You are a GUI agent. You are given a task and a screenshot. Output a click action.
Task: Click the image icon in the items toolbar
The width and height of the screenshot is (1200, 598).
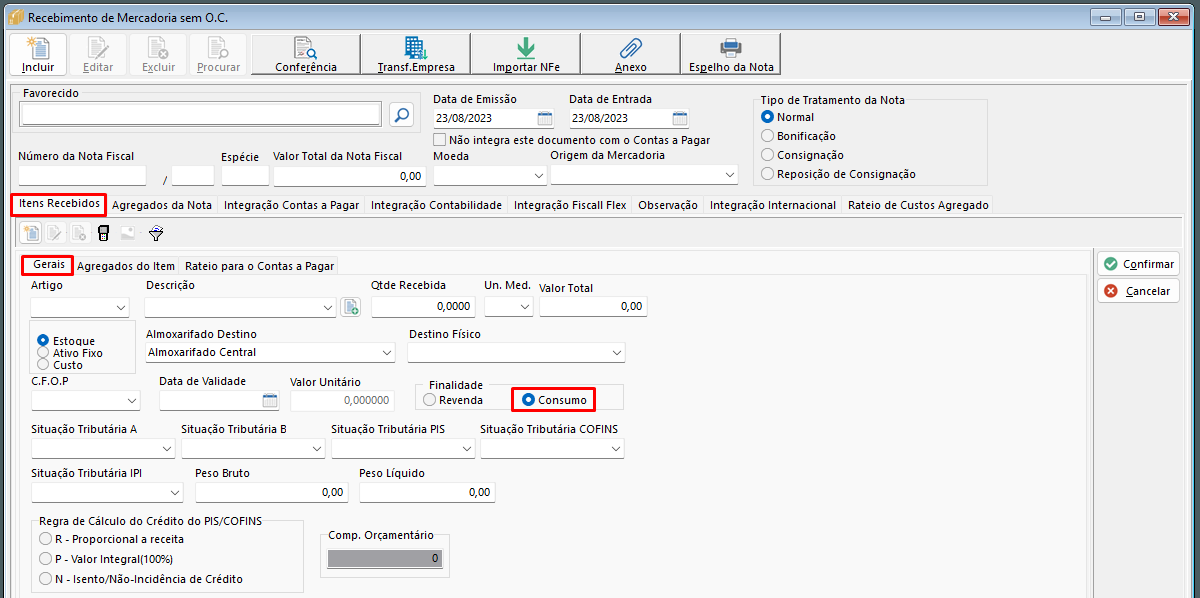127,233
